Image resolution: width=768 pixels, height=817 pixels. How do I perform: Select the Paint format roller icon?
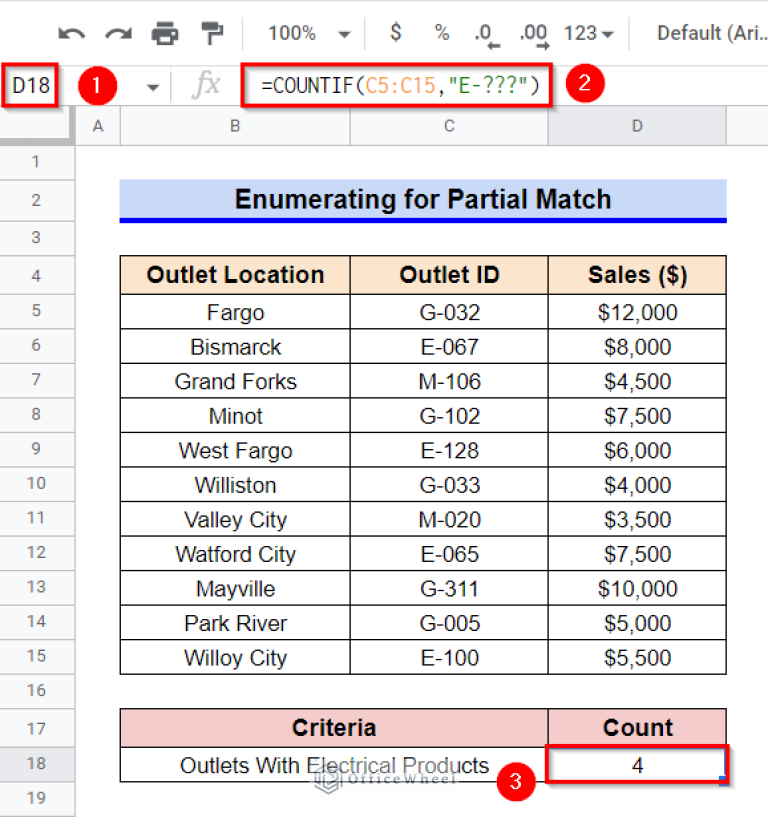(211, 34)
